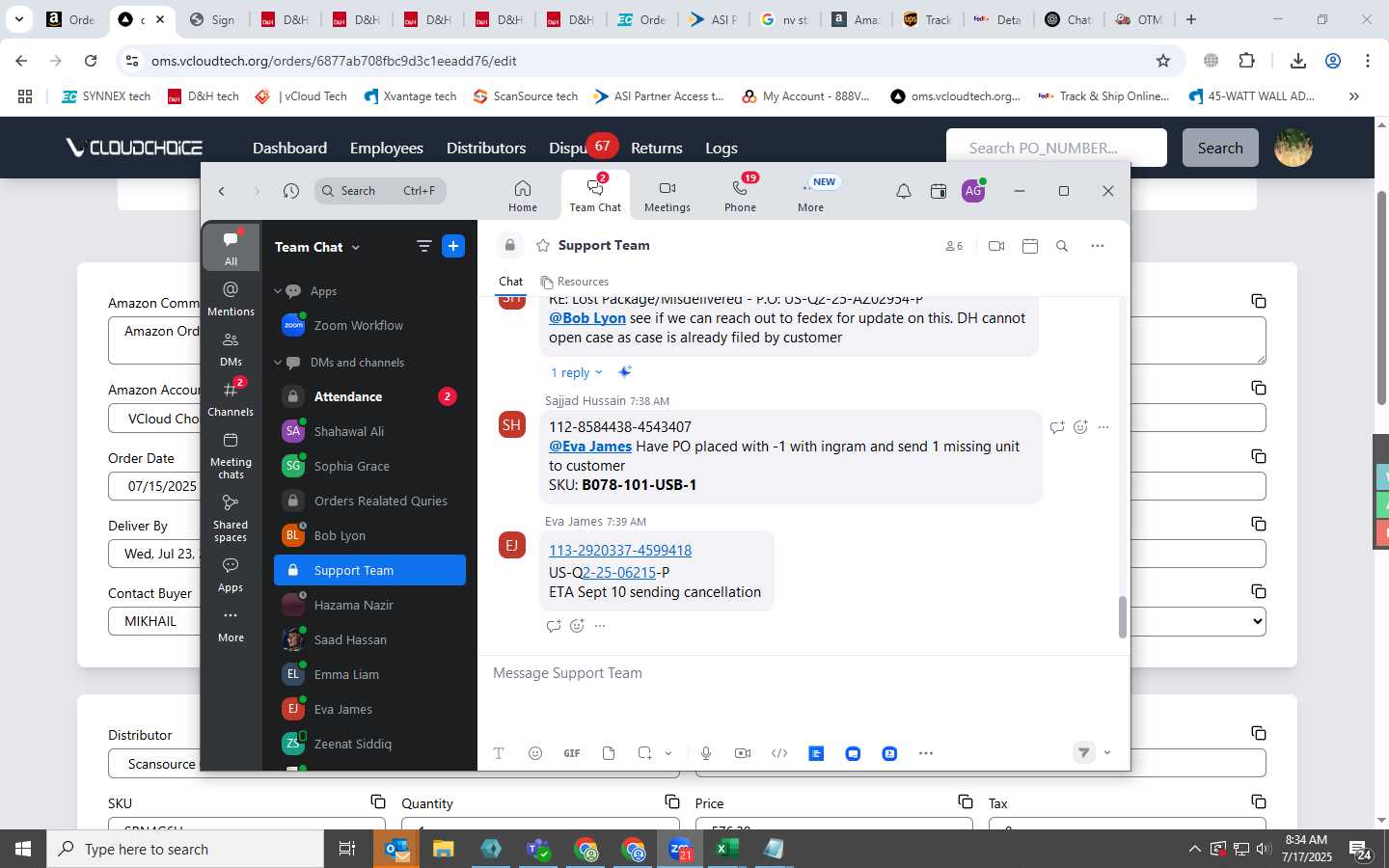
Task: Open Zoom Workflow app
Action: (x=369, y=325)
